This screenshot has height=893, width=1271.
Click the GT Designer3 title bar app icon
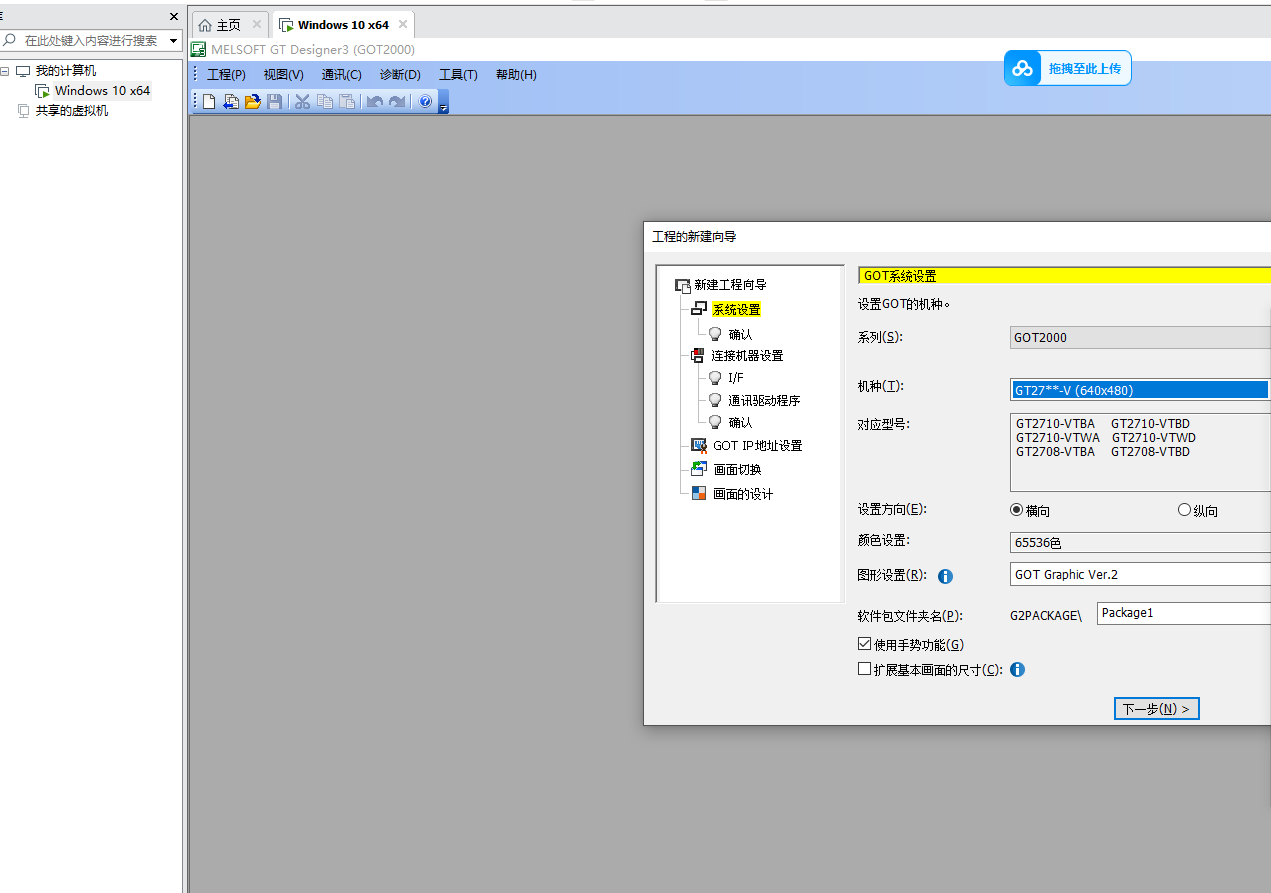tap(199, 49)
